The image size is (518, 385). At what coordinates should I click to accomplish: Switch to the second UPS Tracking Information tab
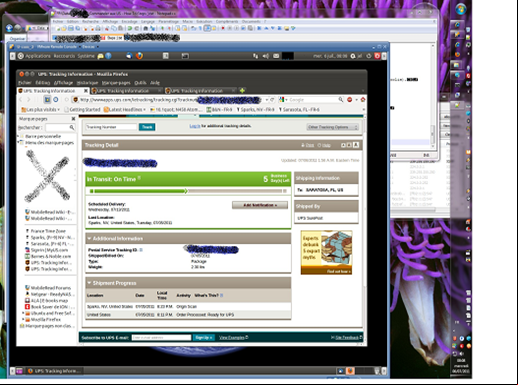[x=127, y=91]
